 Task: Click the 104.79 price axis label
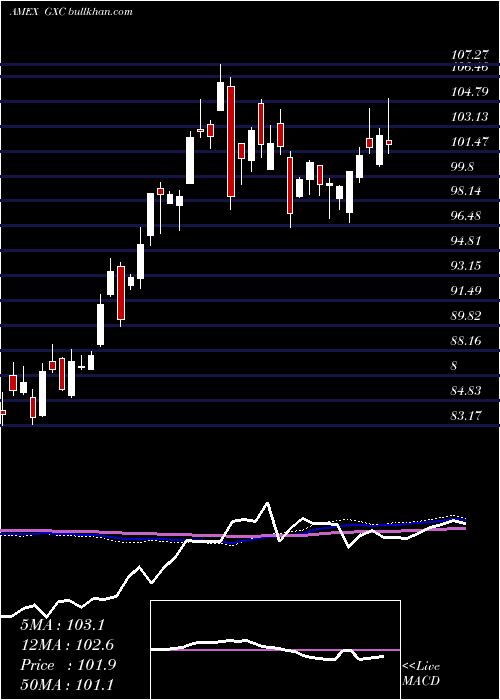pyautogui.click(x=469, y=92)
